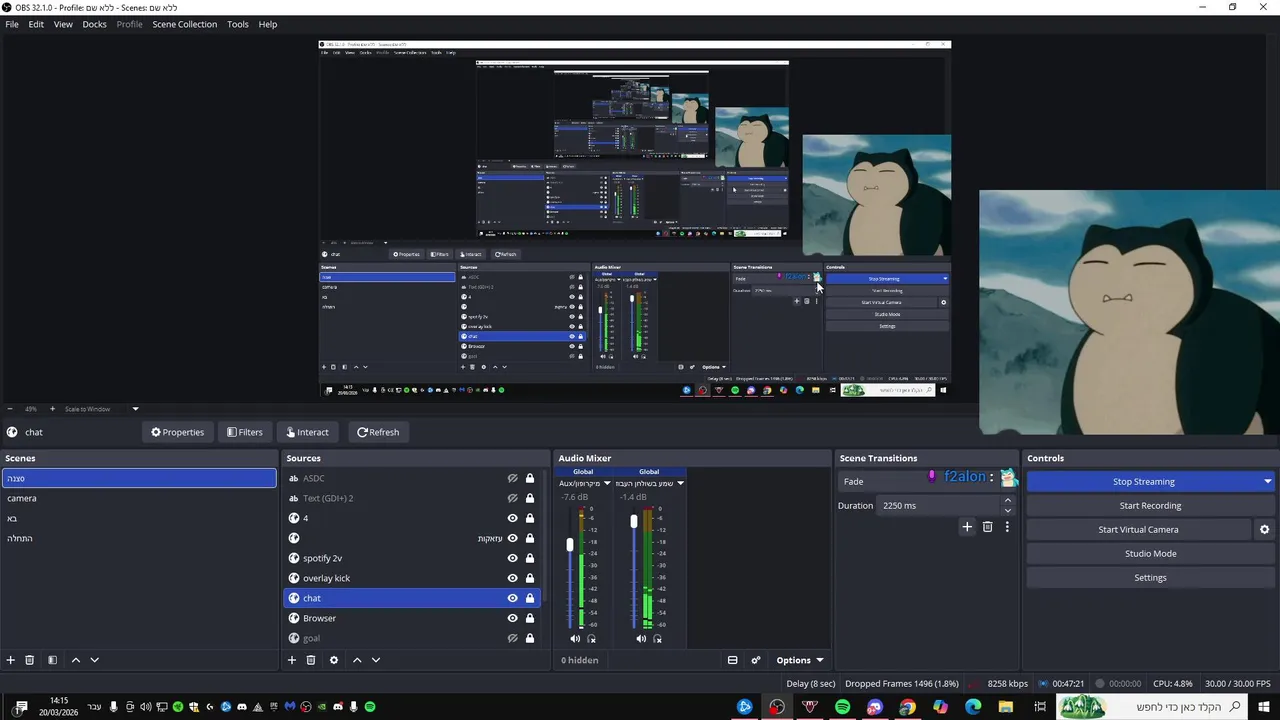The width and height of the screenshot is (1280, 720).
Task: Mute the Aux microphone channel speaker icon
Action: (x=575, y=638)
